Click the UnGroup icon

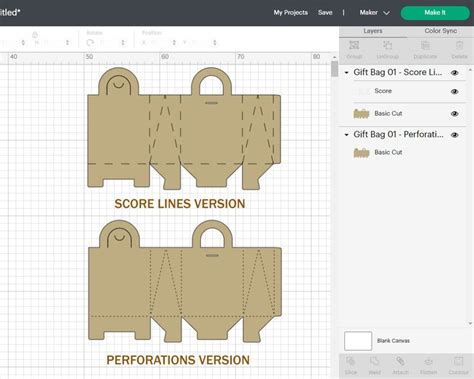[387, 49]
